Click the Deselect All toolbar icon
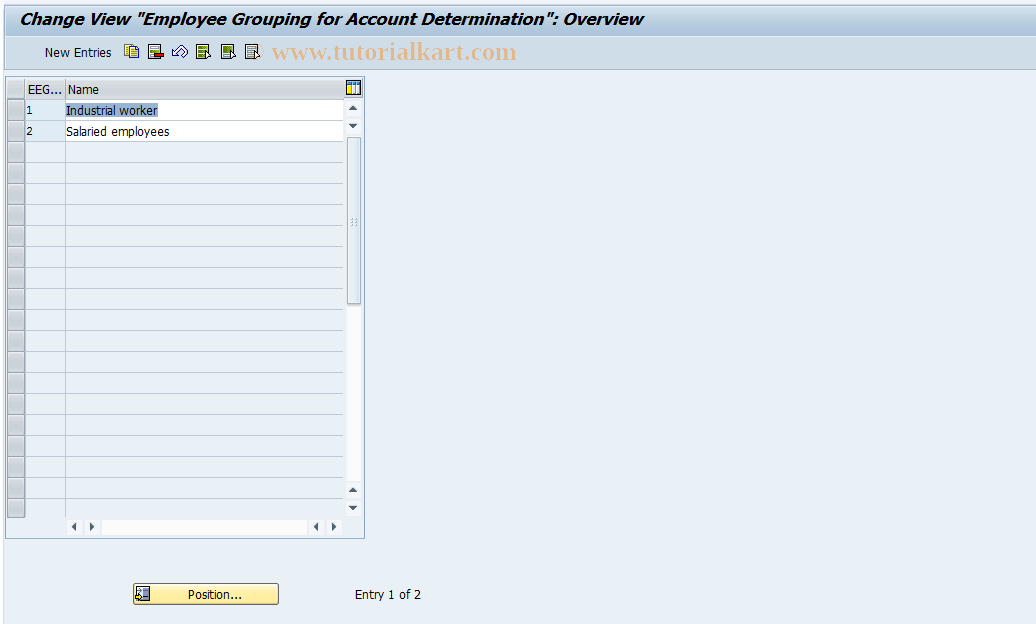Viewport: 1036px width, 624px height. click(x=252, y=52)
